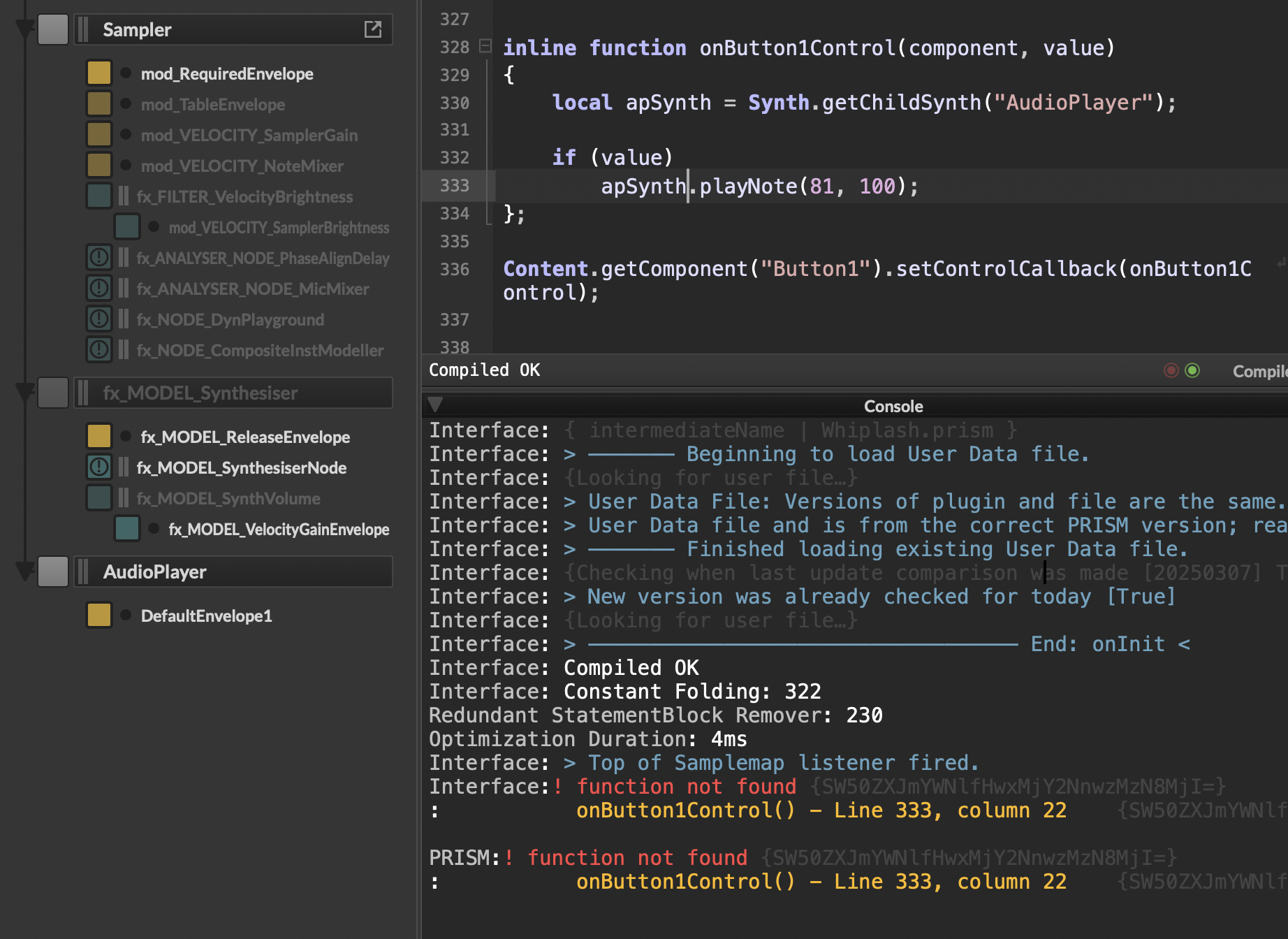Click 'Optimization Duration: 4ms' console line
This screenshot has width=1288, height=939.
587,738
